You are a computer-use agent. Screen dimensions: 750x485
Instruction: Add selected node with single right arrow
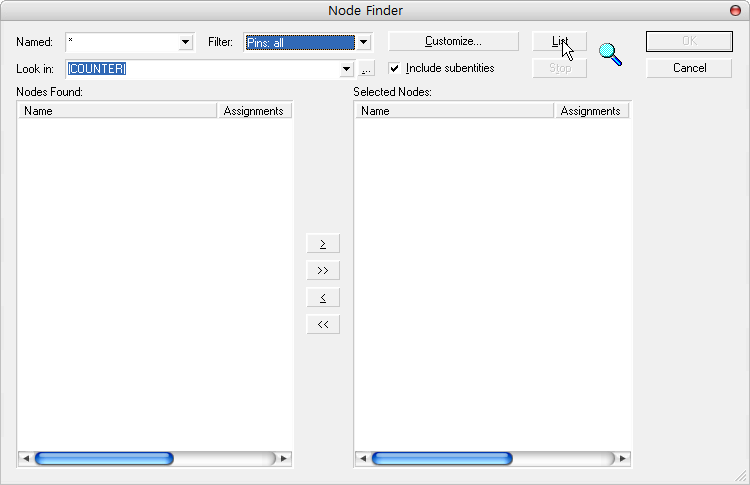point(322,244)
